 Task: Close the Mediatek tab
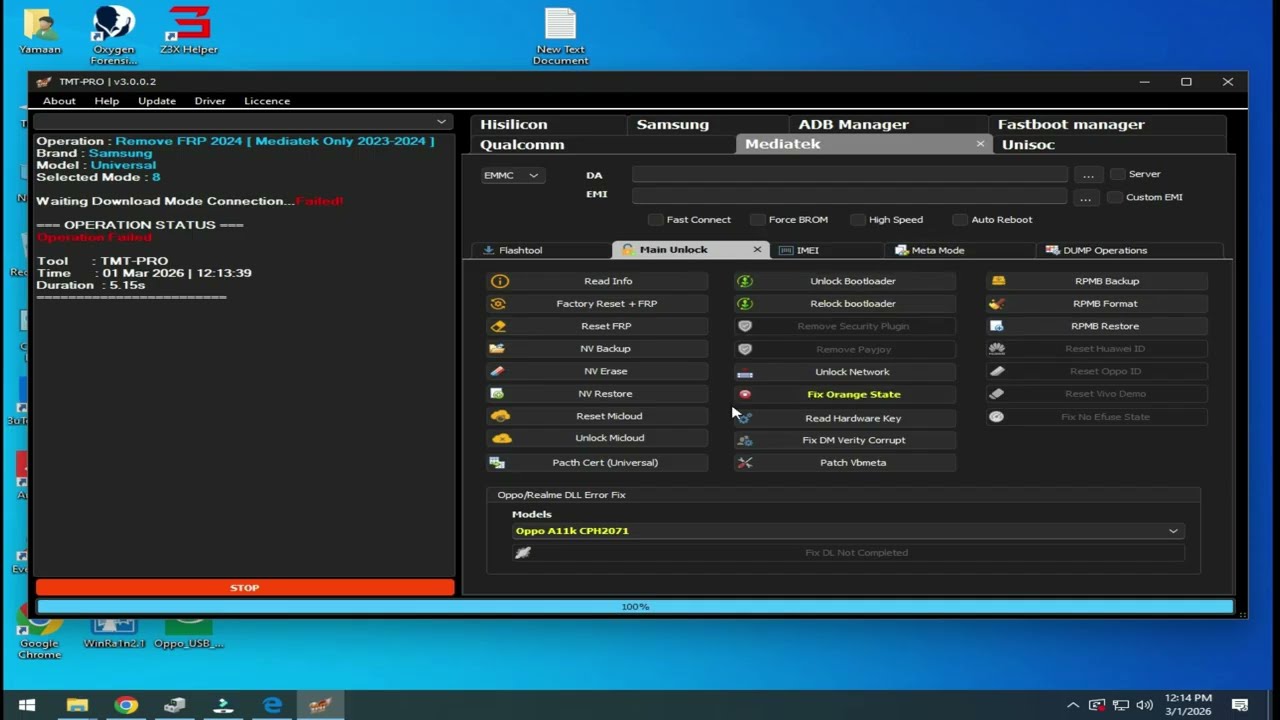pyautogui.click(x=980, y=144)
